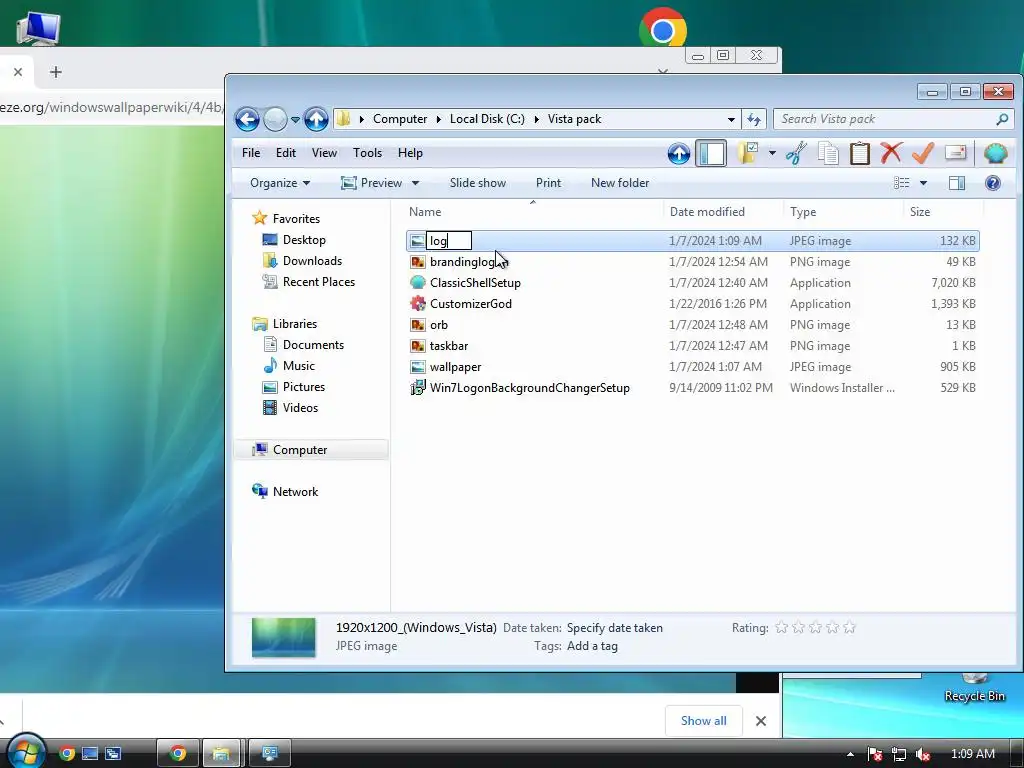Open the Tools menu
Image resolution: width=1024 pixels, height=768 pixels.
coord(367,153)
